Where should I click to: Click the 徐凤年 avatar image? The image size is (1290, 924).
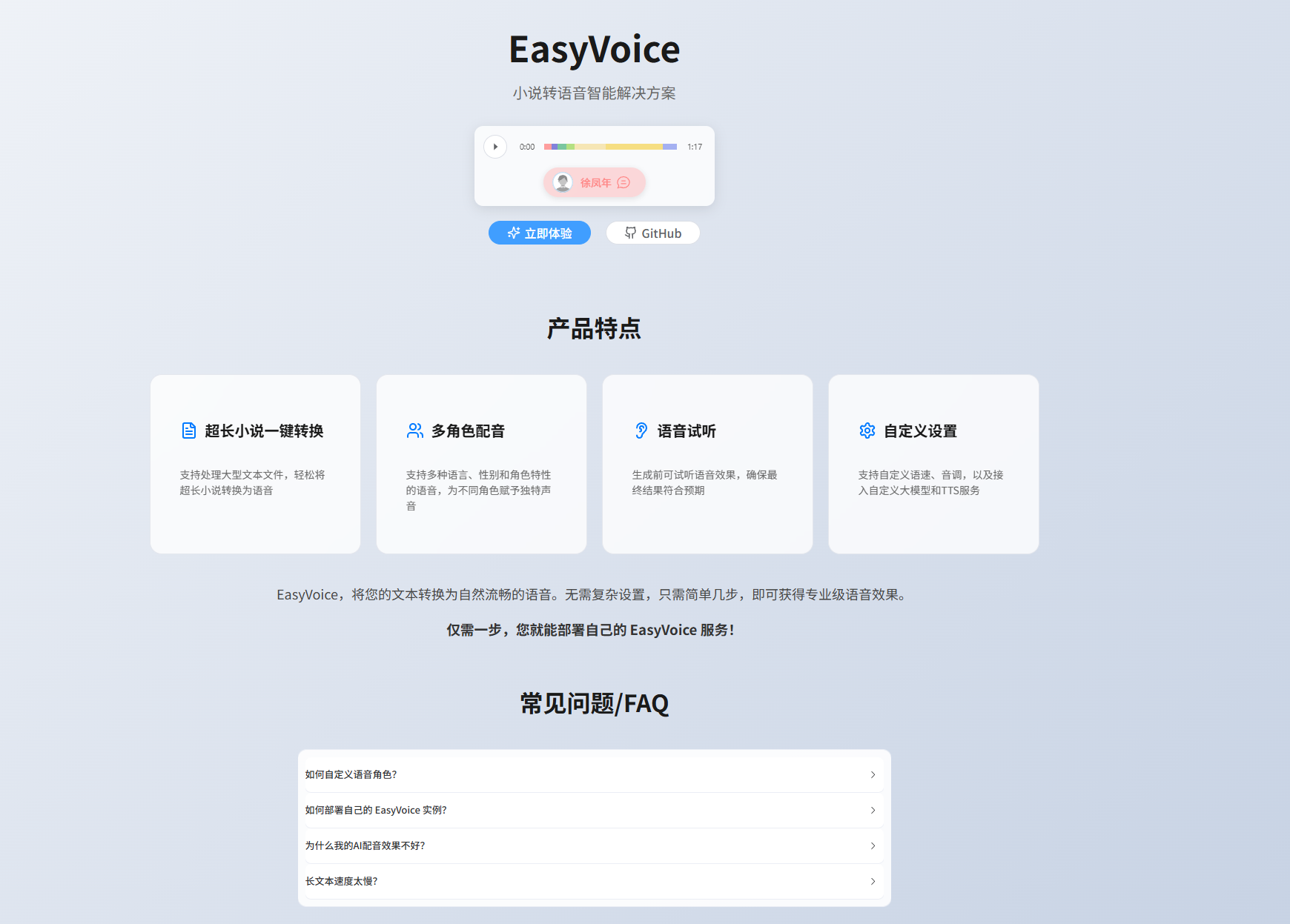point(563,182)
